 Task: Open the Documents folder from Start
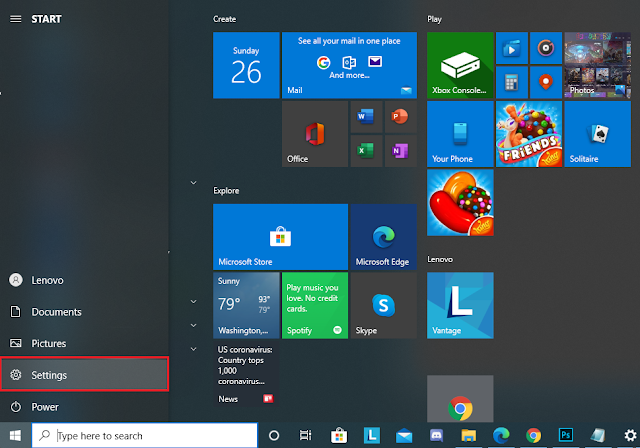tap(84, 312)
